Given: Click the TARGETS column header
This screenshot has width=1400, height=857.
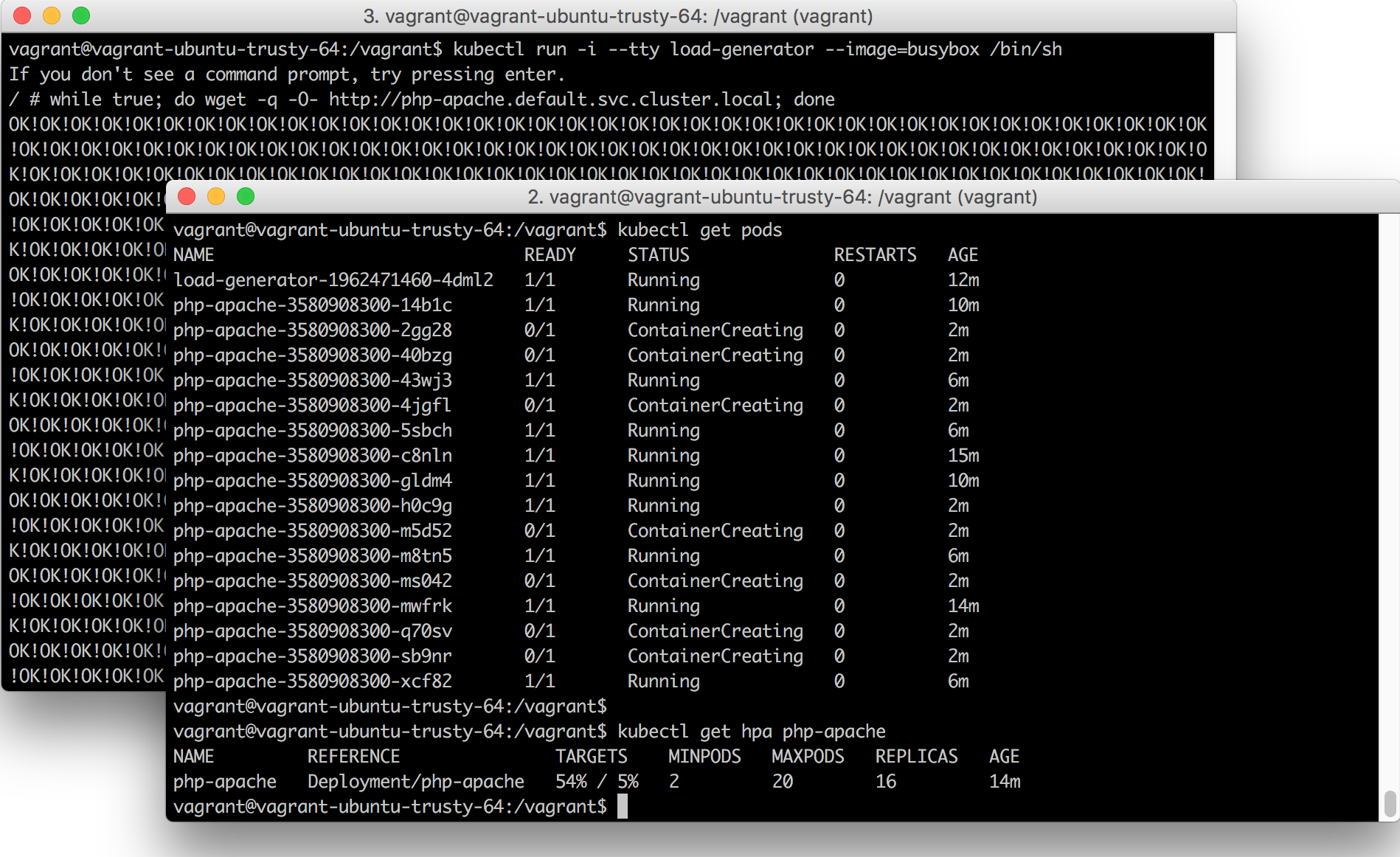Looking at the screenshot, I should click(592, 757).
